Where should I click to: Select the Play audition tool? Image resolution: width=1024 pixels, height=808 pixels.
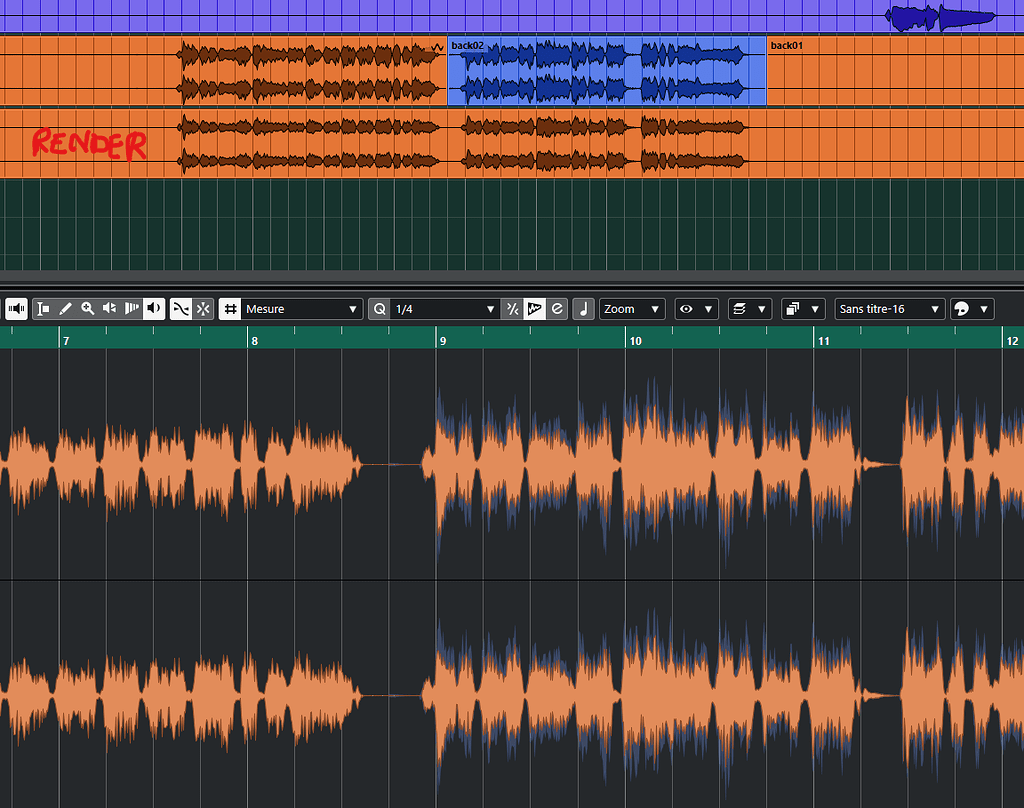point(110,308)
